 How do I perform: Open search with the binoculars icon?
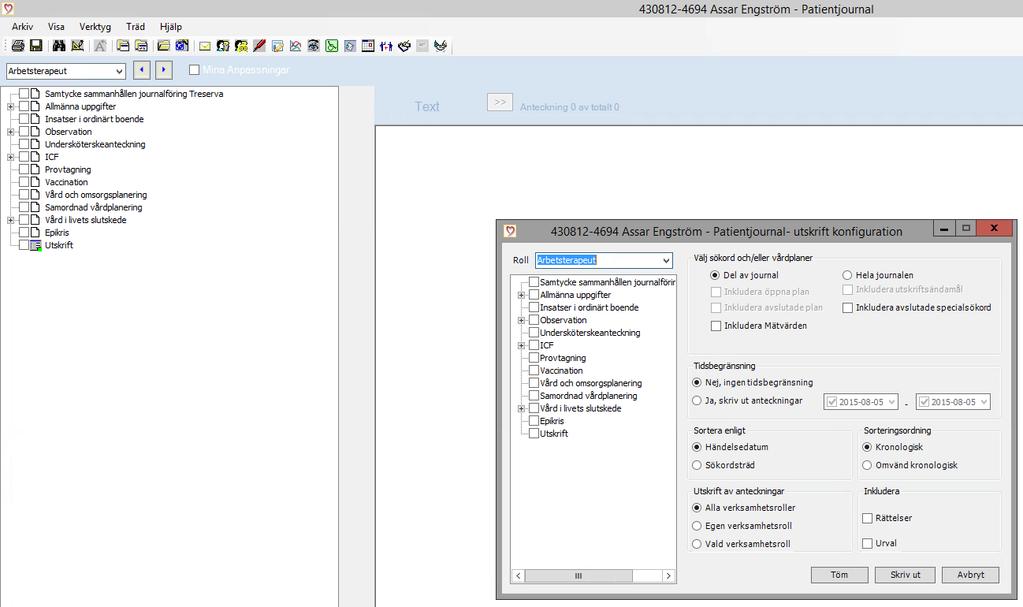59,46
